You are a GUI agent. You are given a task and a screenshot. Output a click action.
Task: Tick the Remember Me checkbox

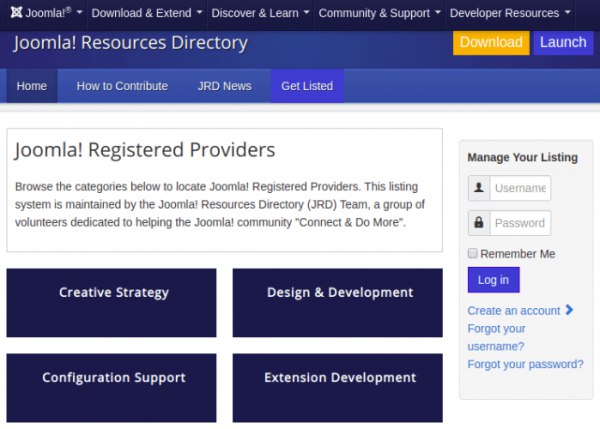pyautogui.click(x=473, y=253)
